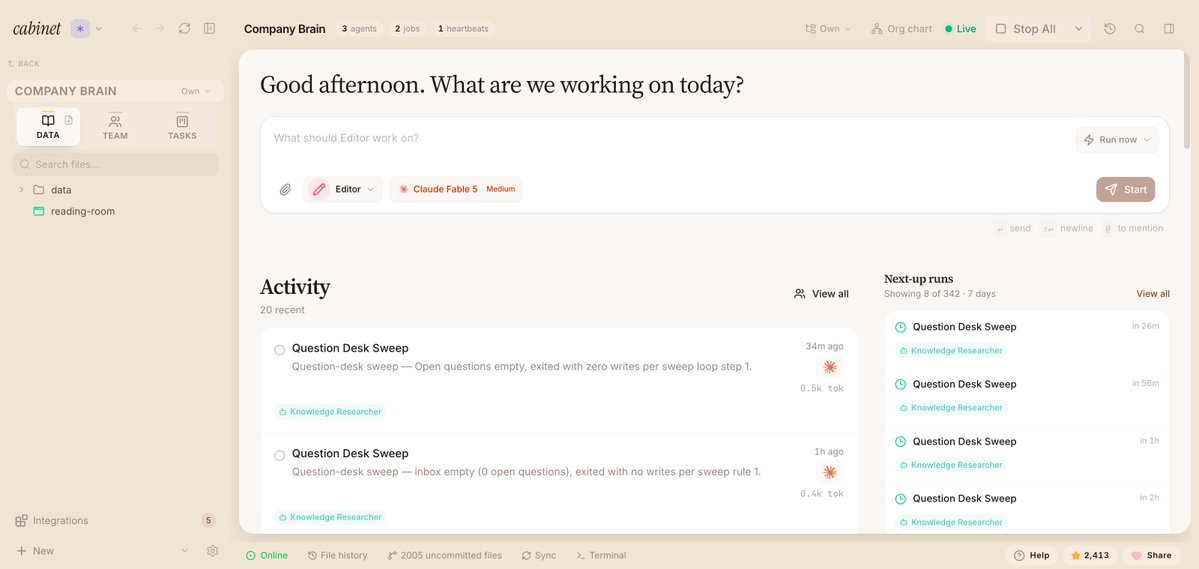The height and width of the screenshot is (569, 1199).
Task: Toggle the right panel icon
Action: 1169,29
